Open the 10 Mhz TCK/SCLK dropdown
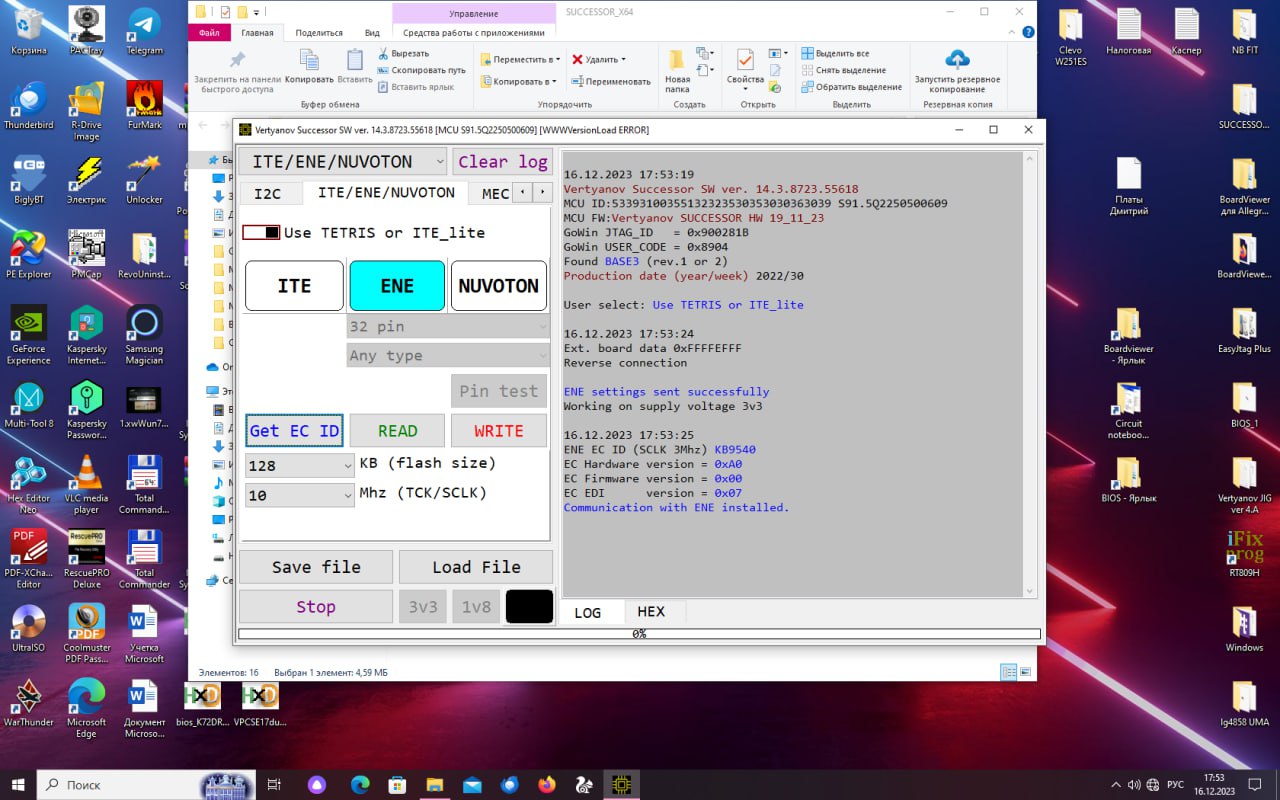Viewport: 1280px width, 800px height. click(300, 495)
